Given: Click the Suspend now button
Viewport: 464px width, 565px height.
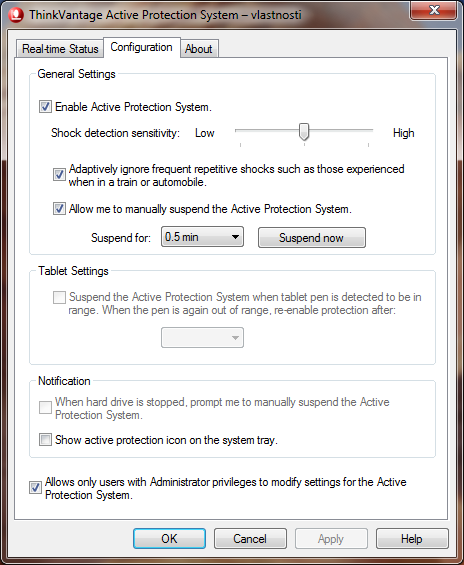Looking at the screenshot, I should click(312, 237).
